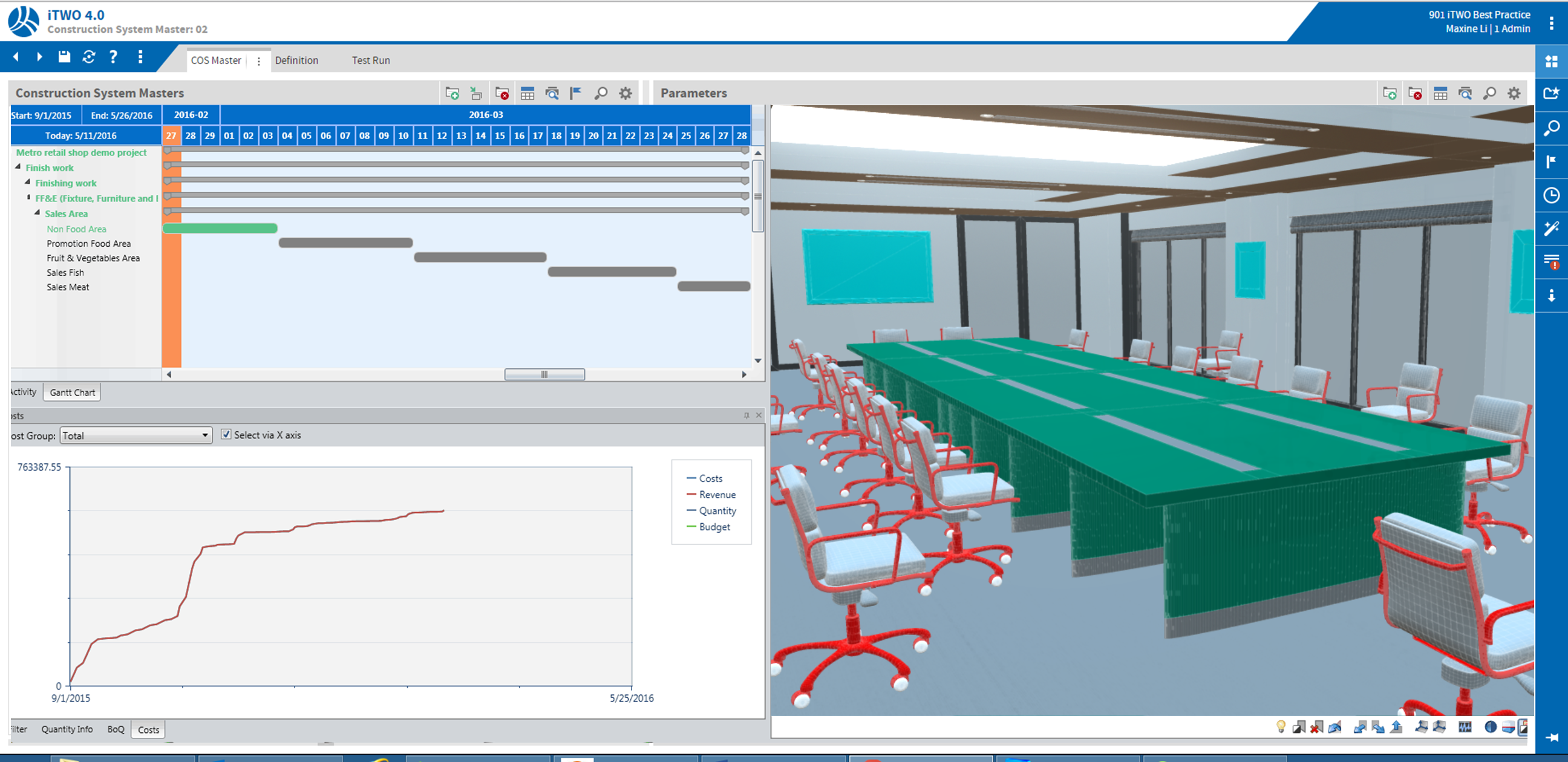This screenshot has width=1568, height=762.
Task: Open the search magnifier in the right sidebar
Action: coord(1552,128)
